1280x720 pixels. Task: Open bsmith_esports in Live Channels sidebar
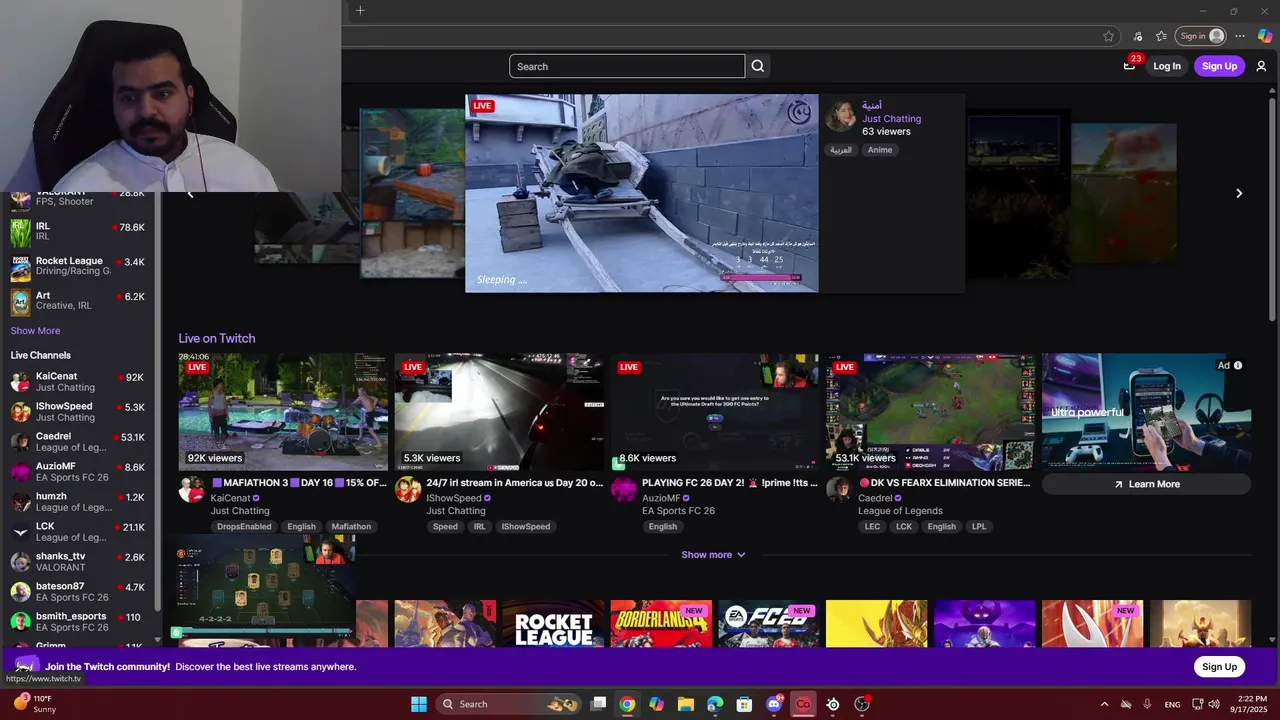coord(78,622)
